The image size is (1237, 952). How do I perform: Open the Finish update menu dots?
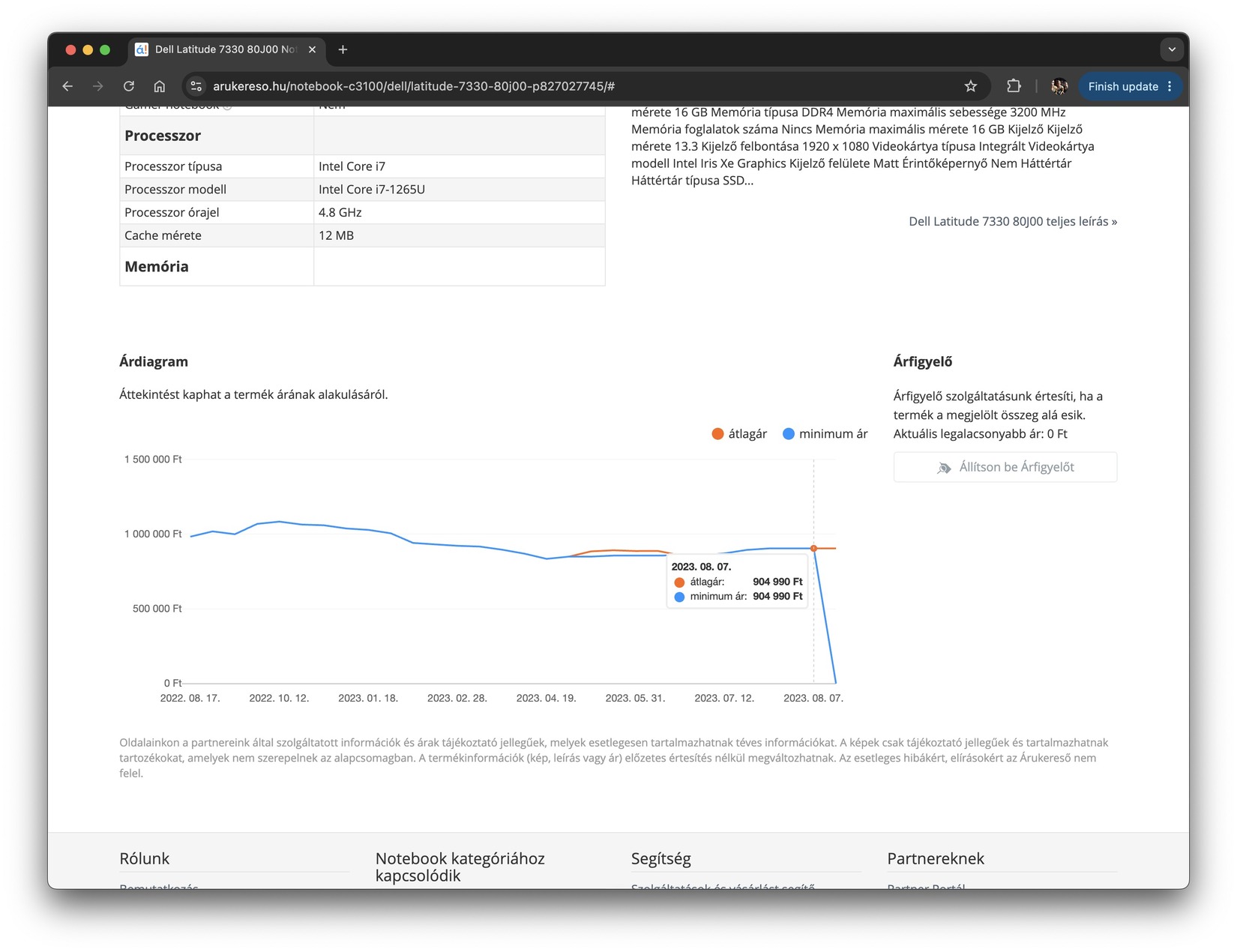[1170, 86]
